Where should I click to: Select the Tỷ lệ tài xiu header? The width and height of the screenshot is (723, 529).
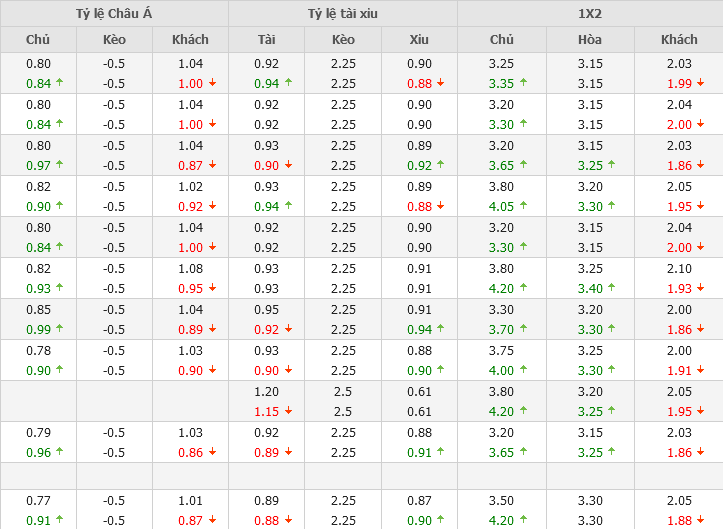(x=343, y=14)
